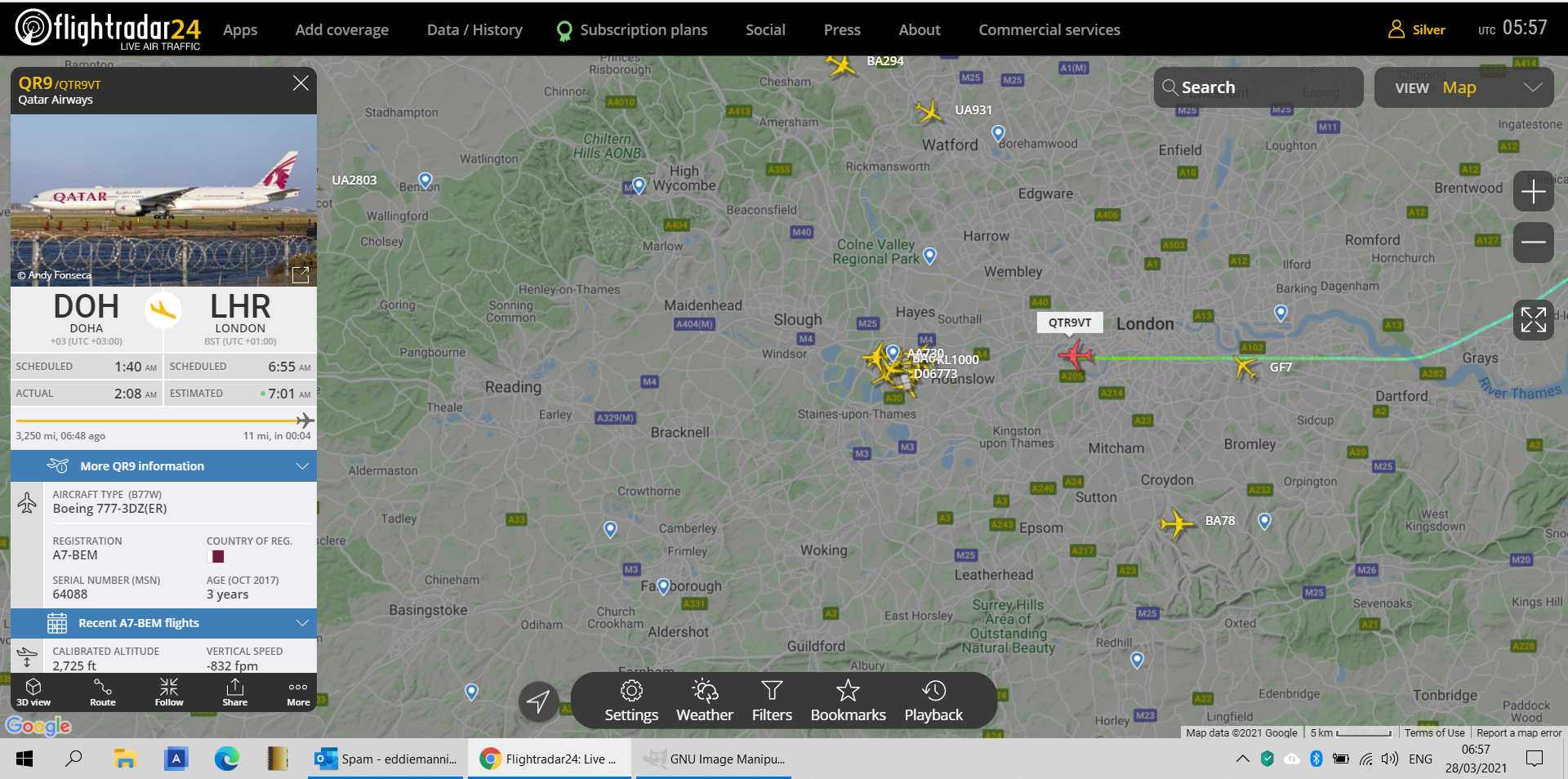Viewport: 1568px width, 779px height.
Task: Share the QR9 flight
Action: [235, 692]
